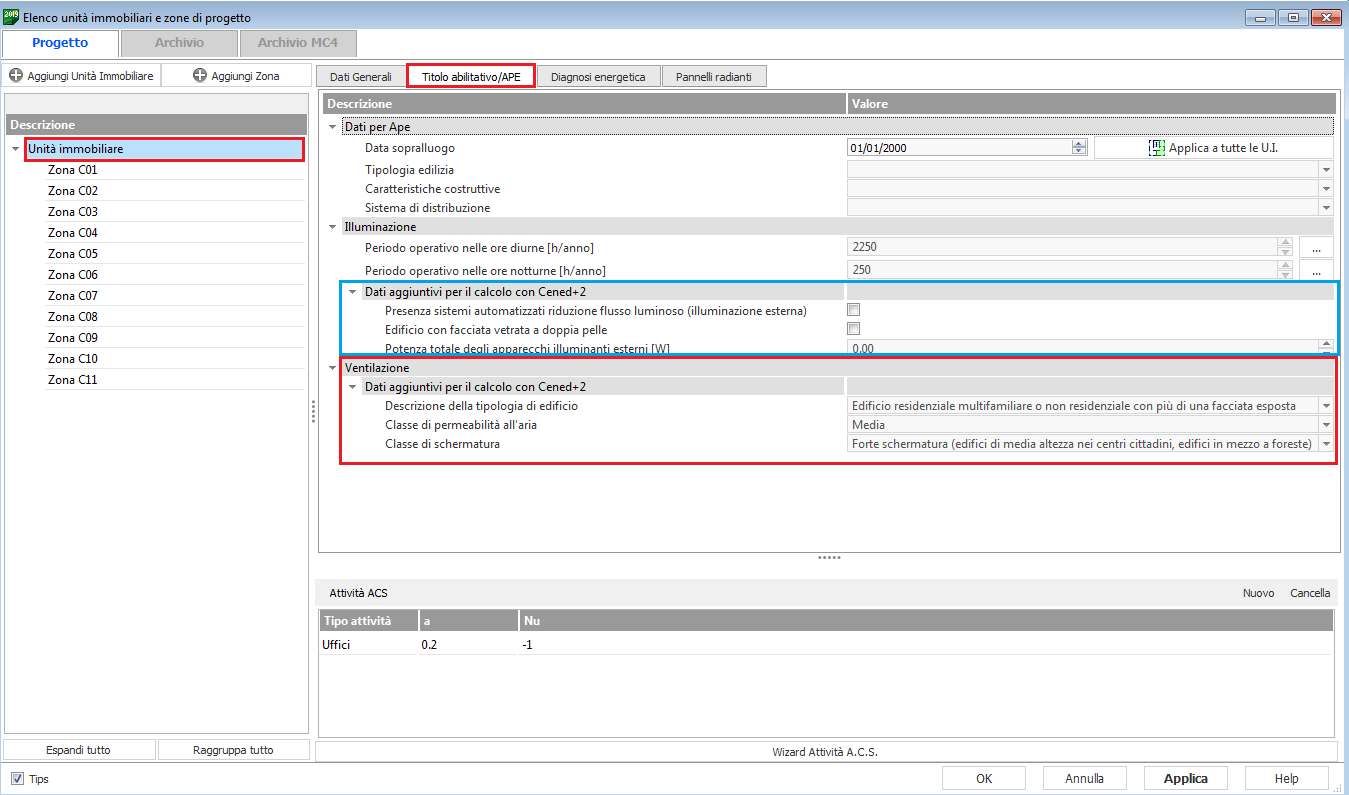Toggle the Tips checkbox
This screenshot has height=795, width=1349.
click(17, 779)
